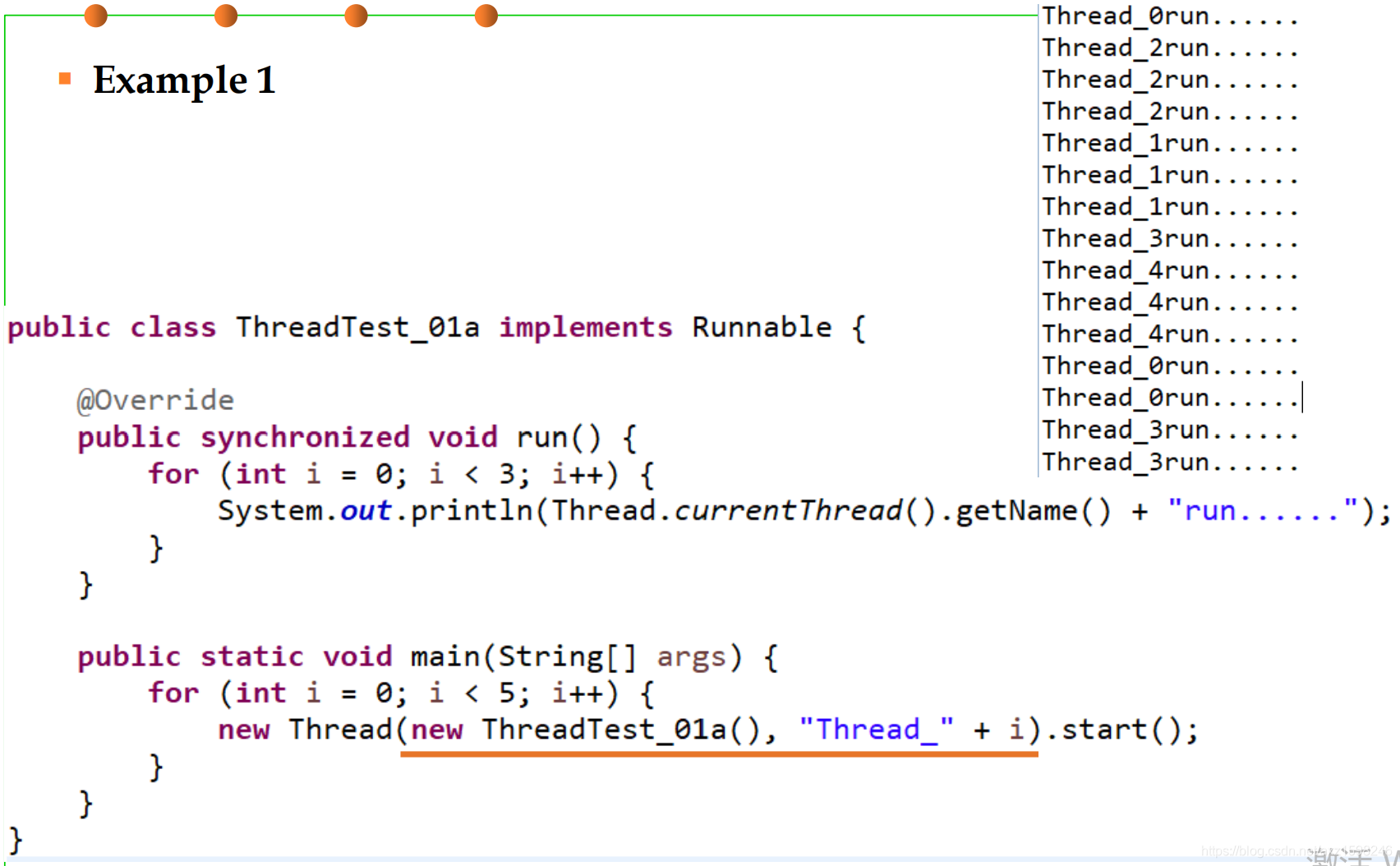Click the "static" keyword in main
The width and height of the screenshot is (1400, 866).
pyautogui.click(x=251, y=656)
